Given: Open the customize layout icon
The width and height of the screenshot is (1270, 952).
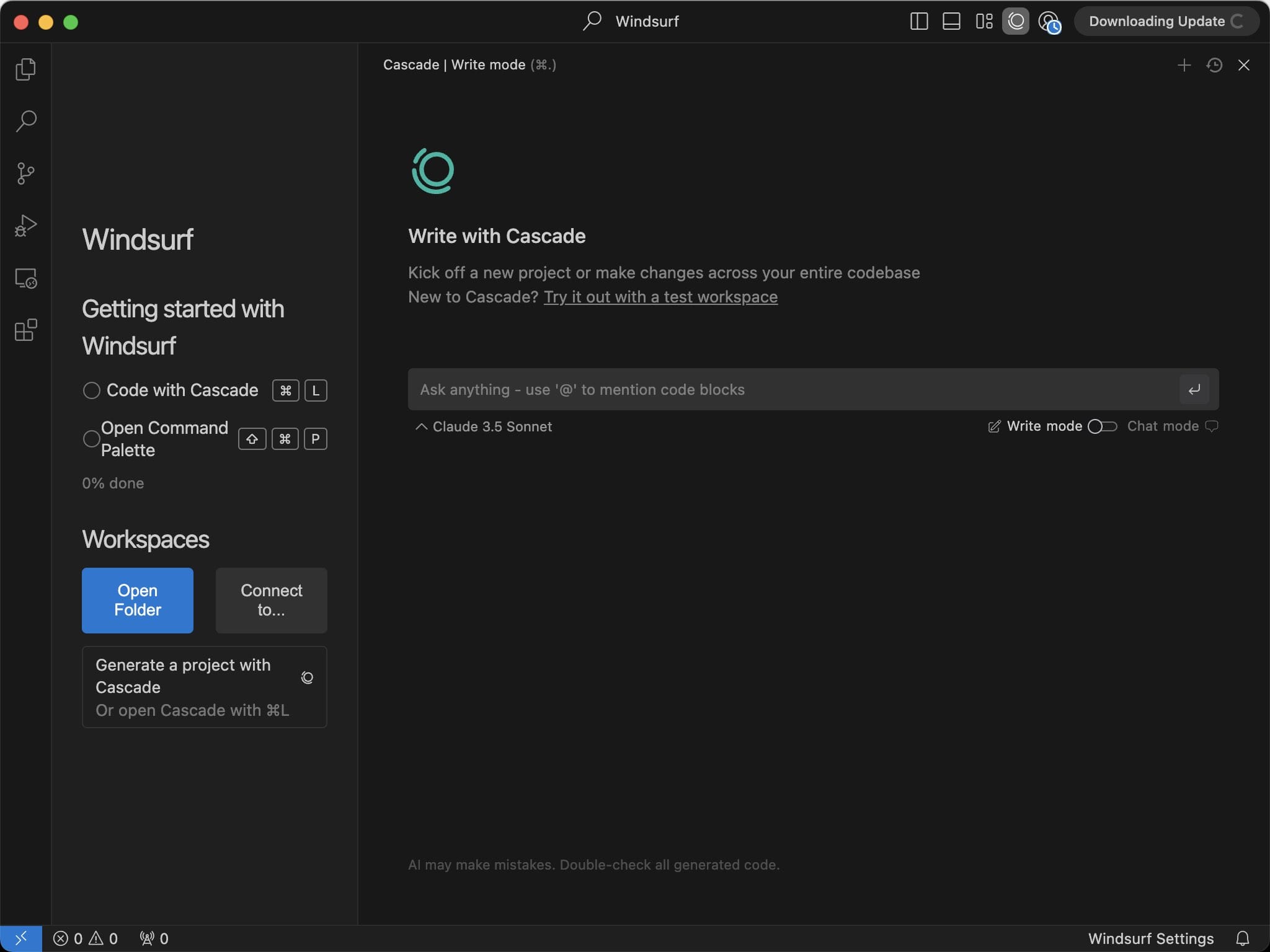Looking at the screenshot, I should (984, 21).
